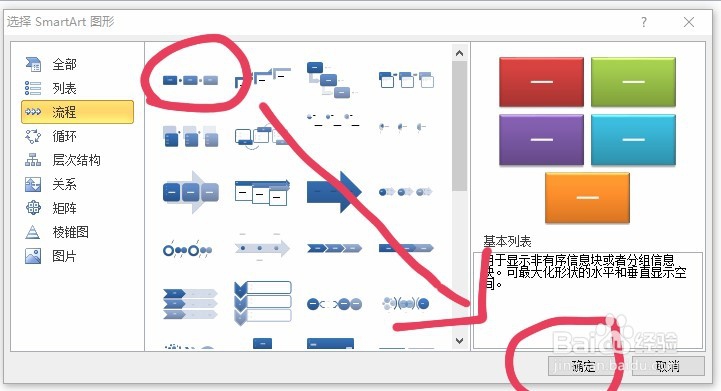Close the SmartArt dialog with X
721x391 pixels.
pyautogui.click(x=689, y=22)
